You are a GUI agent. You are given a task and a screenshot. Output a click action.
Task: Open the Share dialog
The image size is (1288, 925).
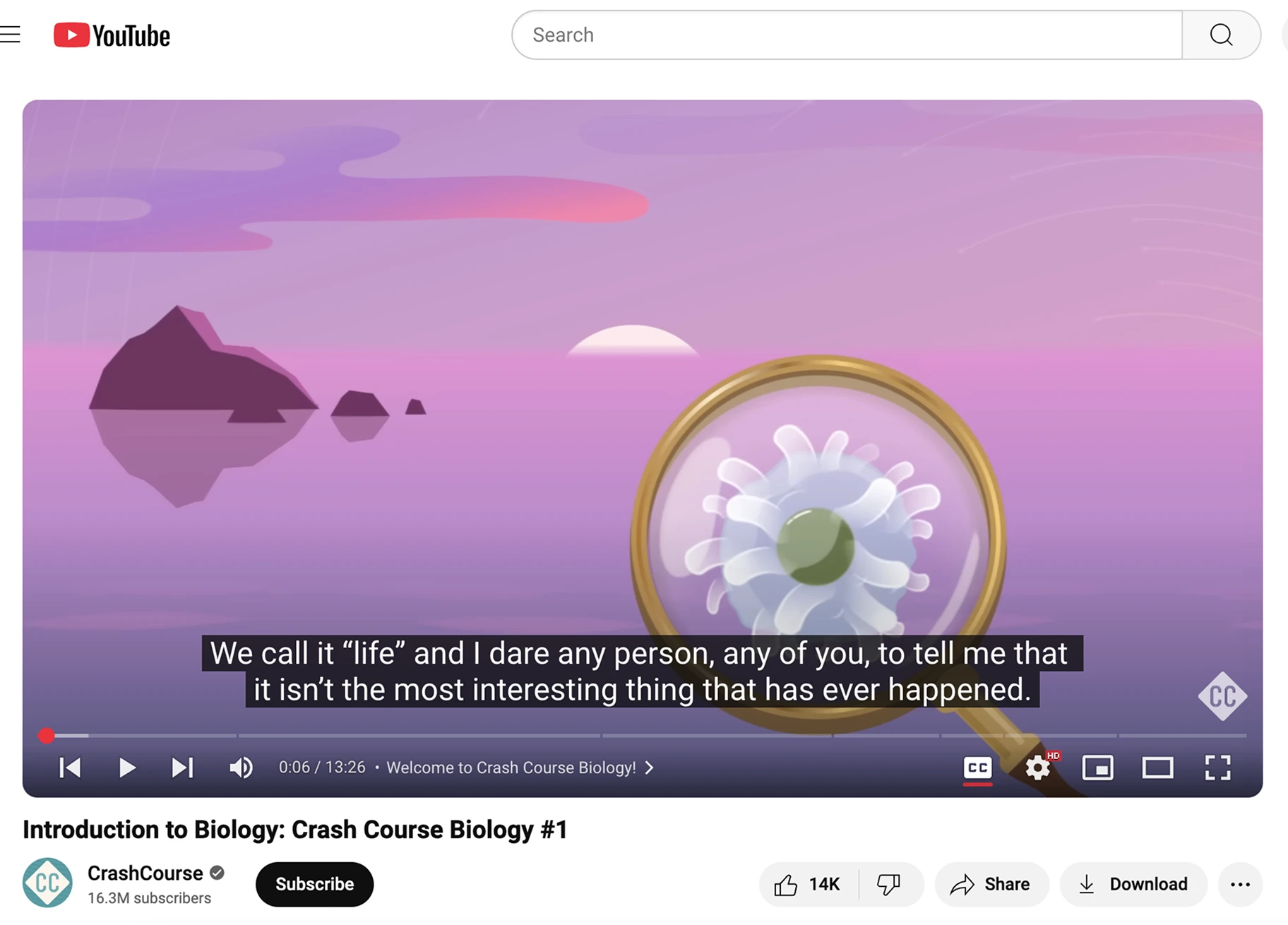click(991, 884)
